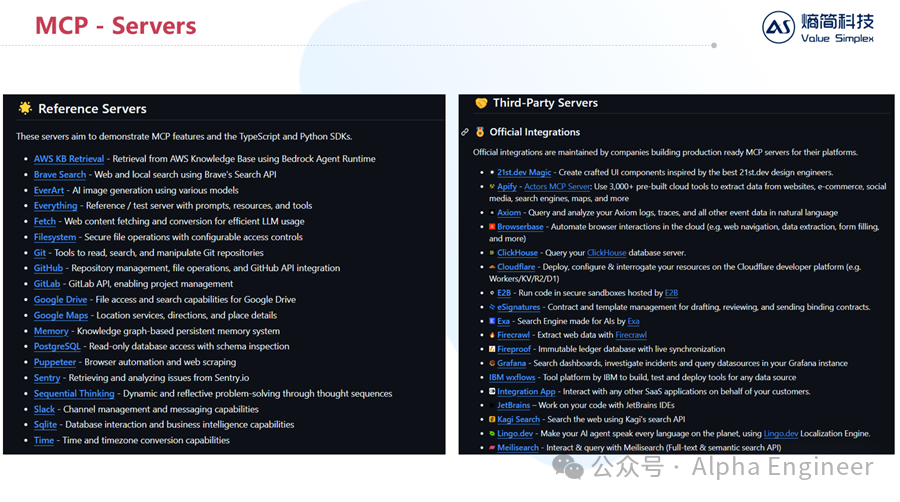900x502 pixels.
Task: Click the medal icon next to Official Integrations
Action: tap(480, 132)
